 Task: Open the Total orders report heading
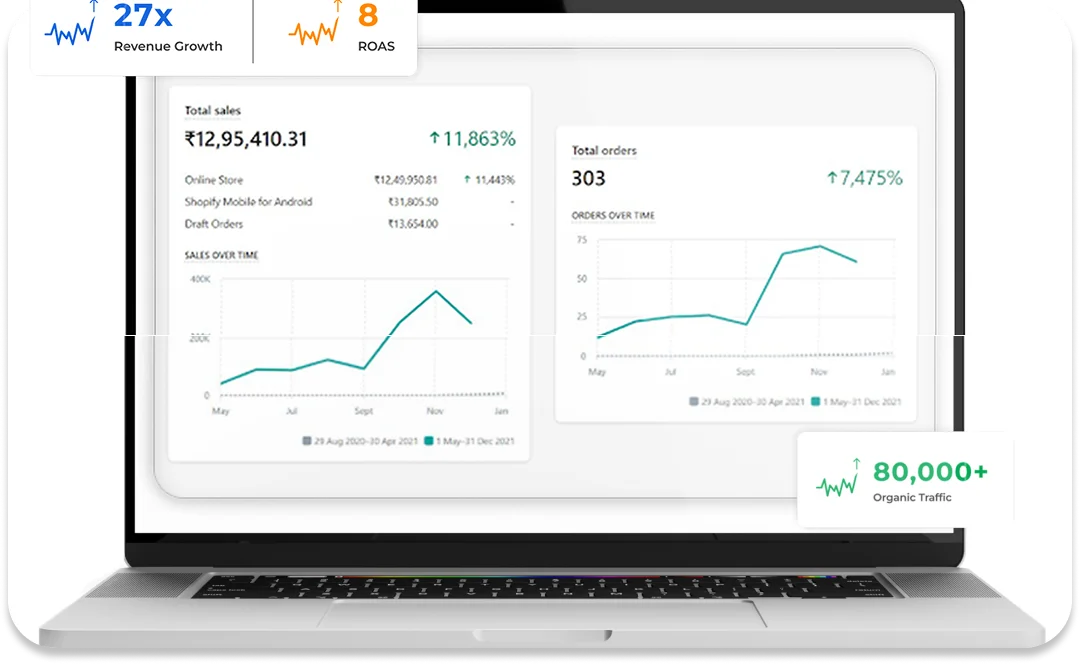pyautogui.click(x=604, y=151)
